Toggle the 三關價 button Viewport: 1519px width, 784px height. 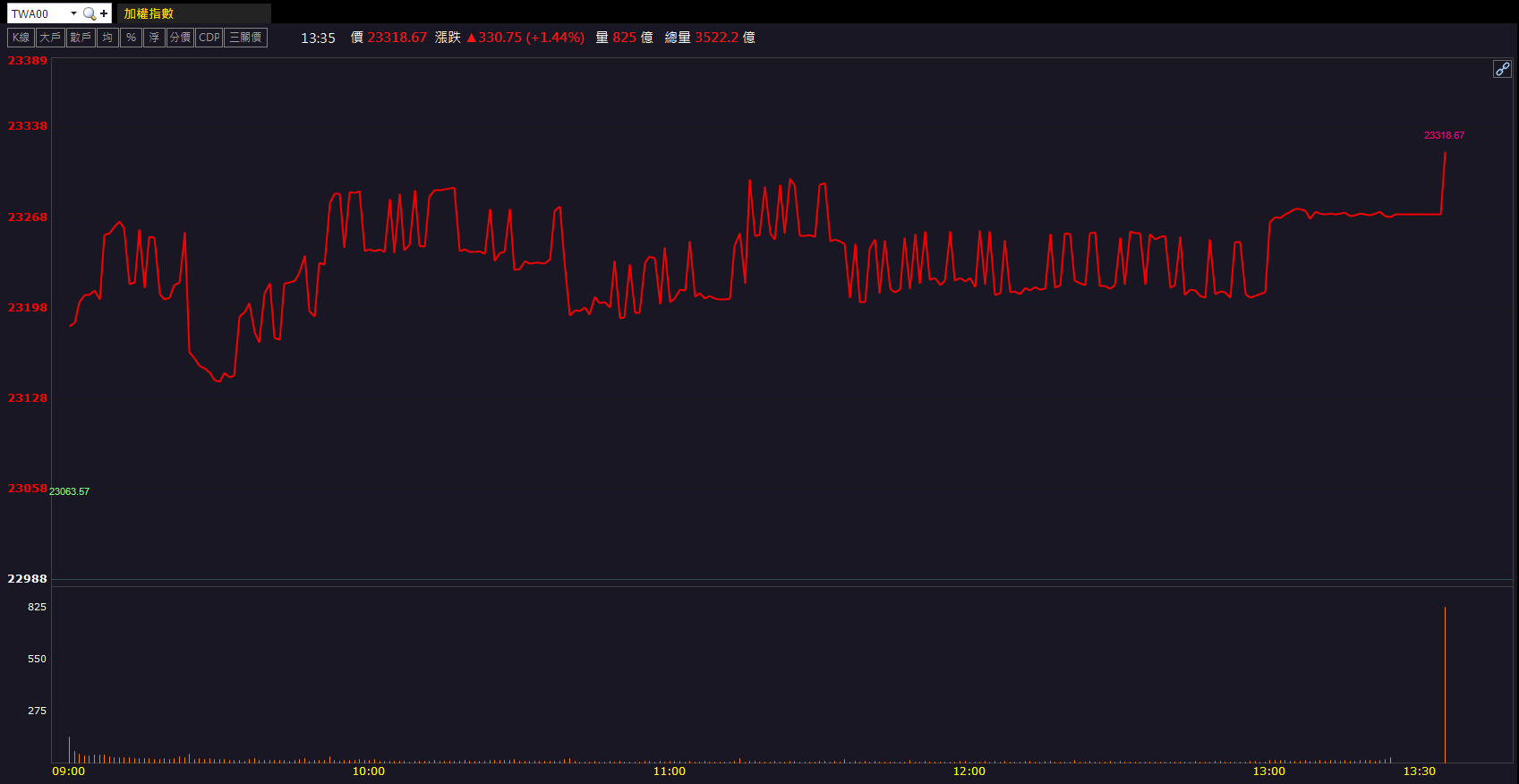[x=245, y=38]
